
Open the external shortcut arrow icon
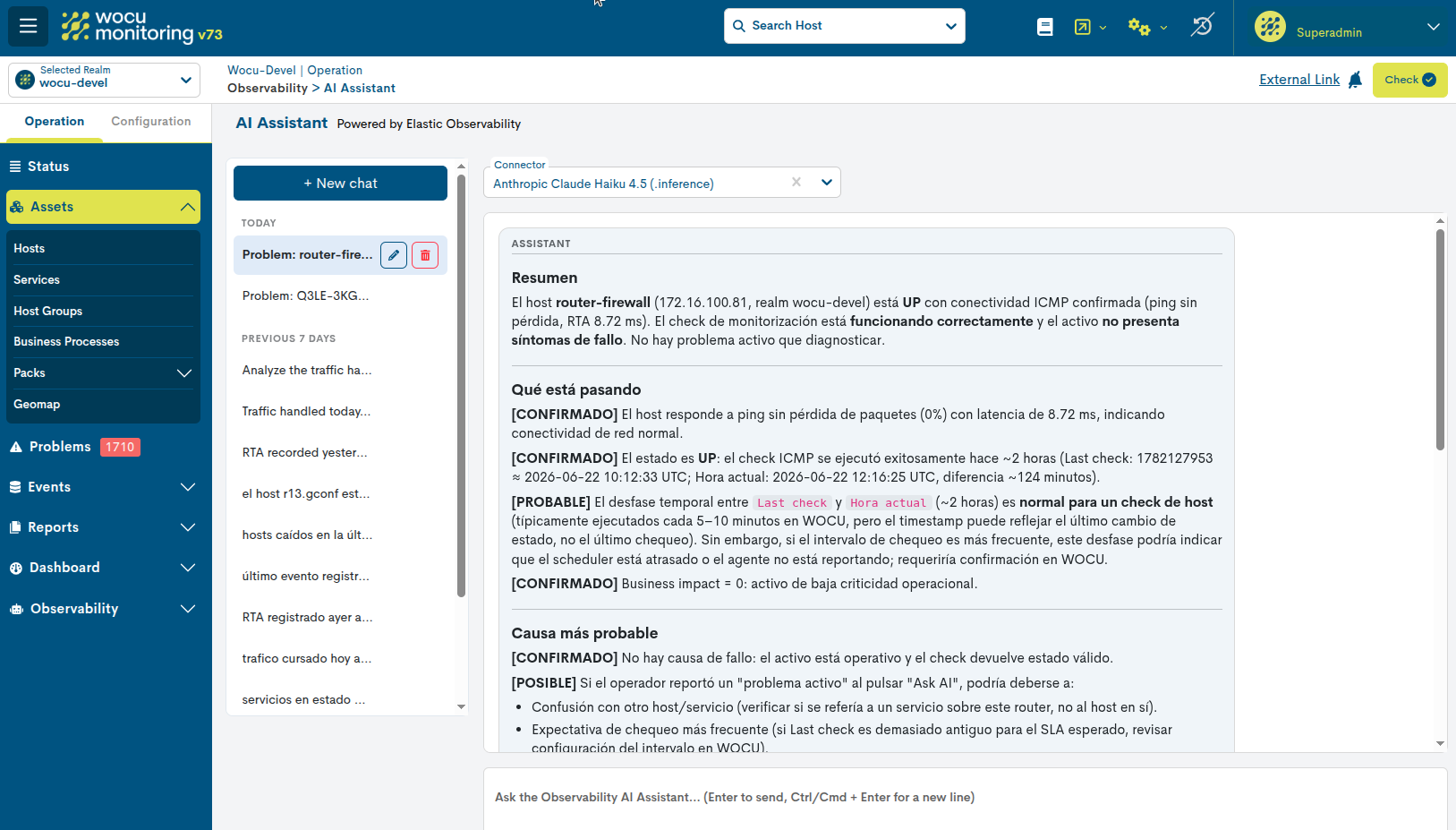tap(1083, 27)
